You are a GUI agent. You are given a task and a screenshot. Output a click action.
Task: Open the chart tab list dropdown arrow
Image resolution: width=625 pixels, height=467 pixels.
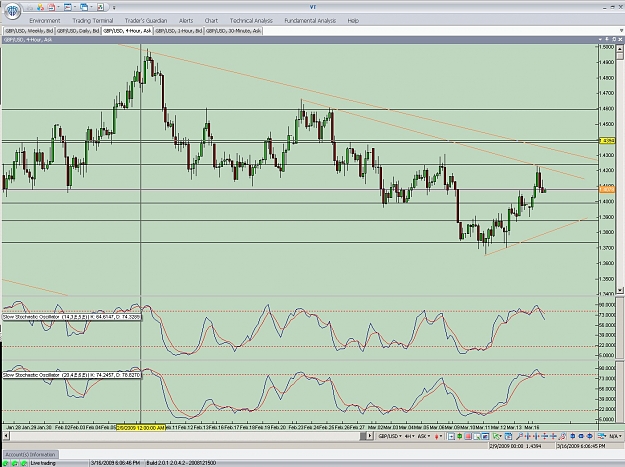click(x=621, y=31)
